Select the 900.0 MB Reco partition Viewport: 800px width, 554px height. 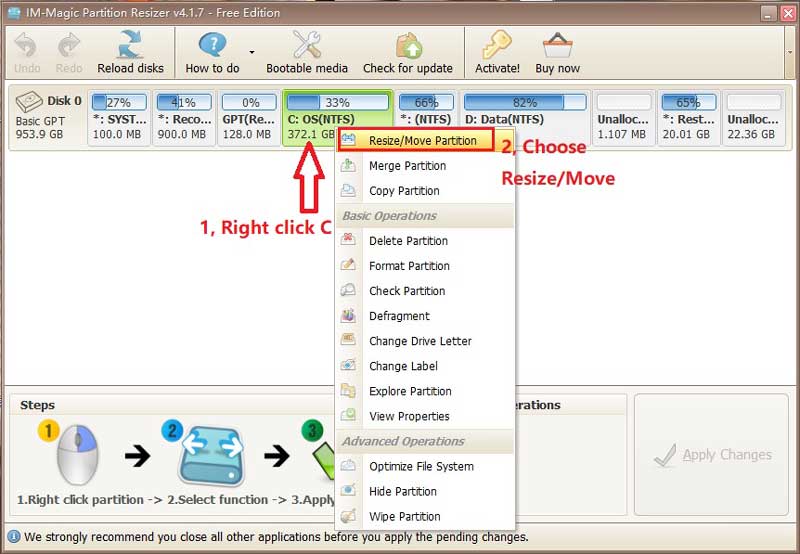tap(184, 117)
